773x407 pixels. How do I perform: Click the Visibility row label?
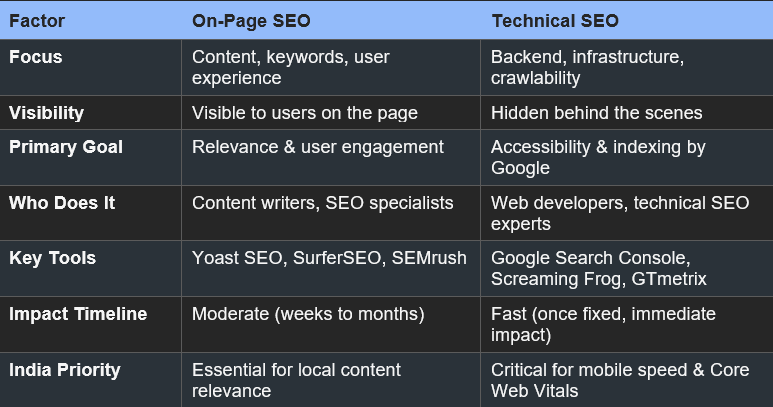tap(47, 113)
